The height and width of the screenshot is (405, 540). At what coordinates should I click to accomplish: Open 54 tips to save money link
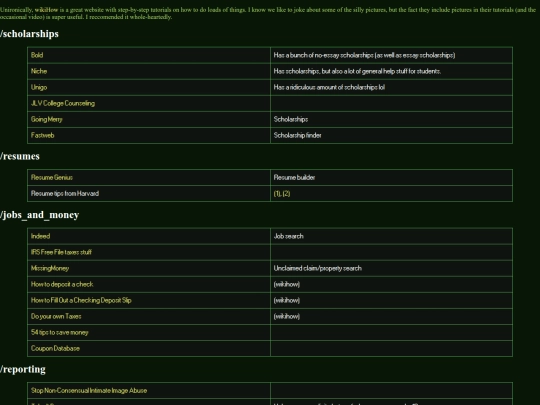click(60, 333)
